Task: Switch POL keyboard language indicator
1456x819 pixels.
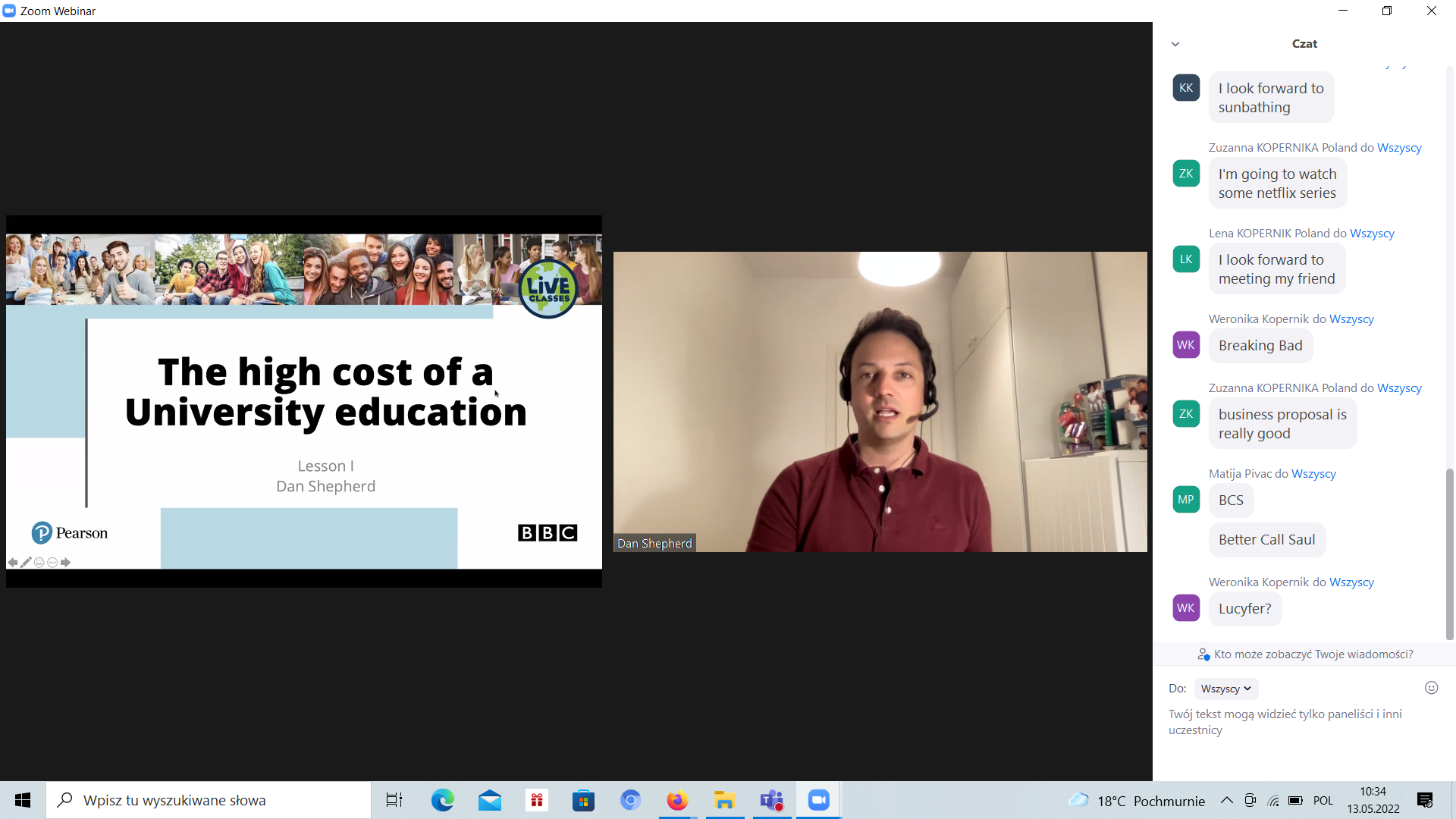Action: (1323, 800)
